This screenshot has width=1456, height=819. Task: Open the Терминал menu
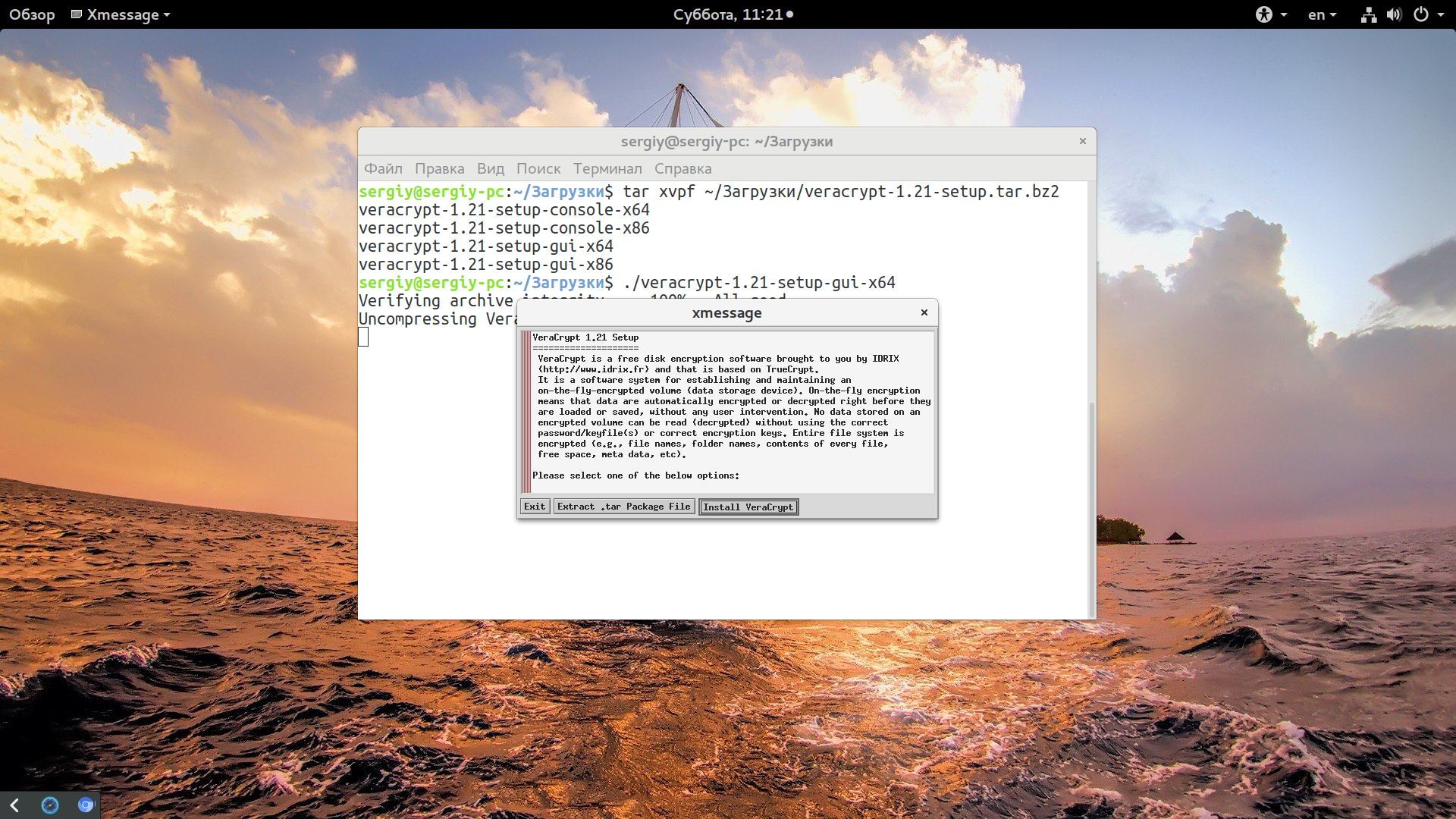(x=607, y=168)
